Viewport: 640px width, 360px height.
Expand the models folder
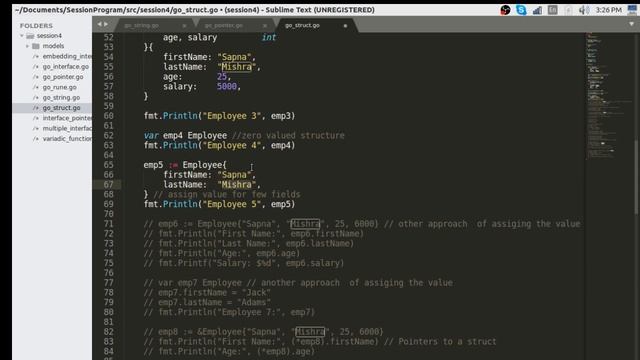pyautogui.click(x=27, y=46)
